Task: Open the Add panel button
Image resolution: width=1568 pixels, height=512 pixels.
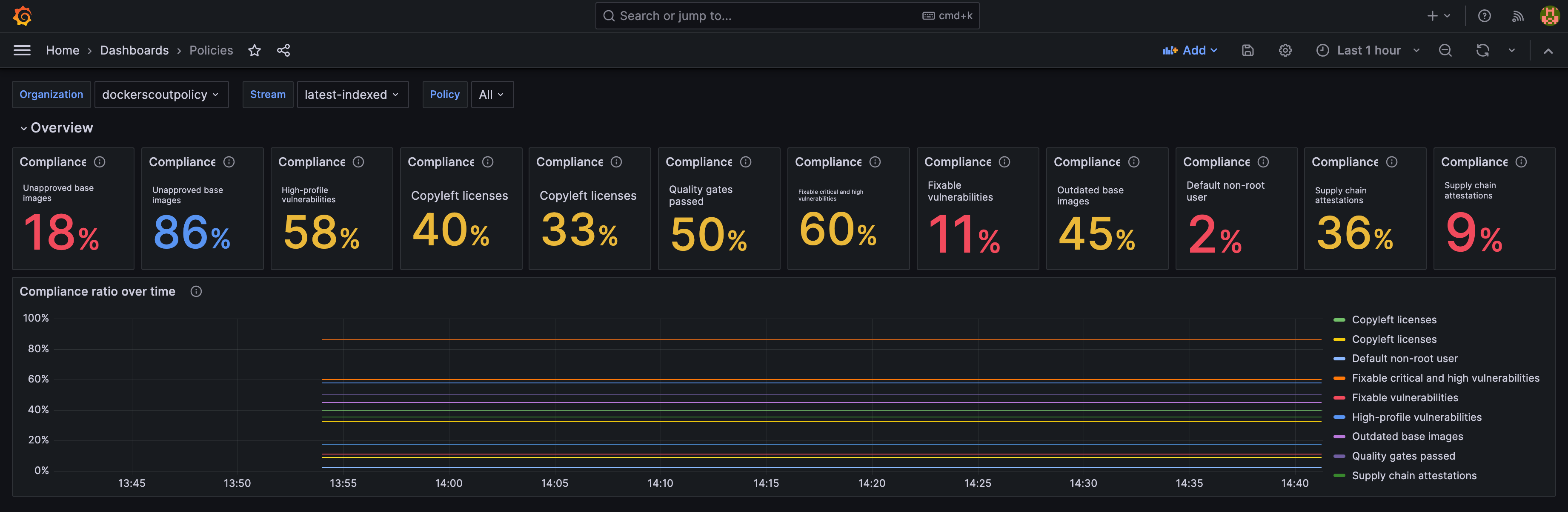Action: coord(1189,51)
